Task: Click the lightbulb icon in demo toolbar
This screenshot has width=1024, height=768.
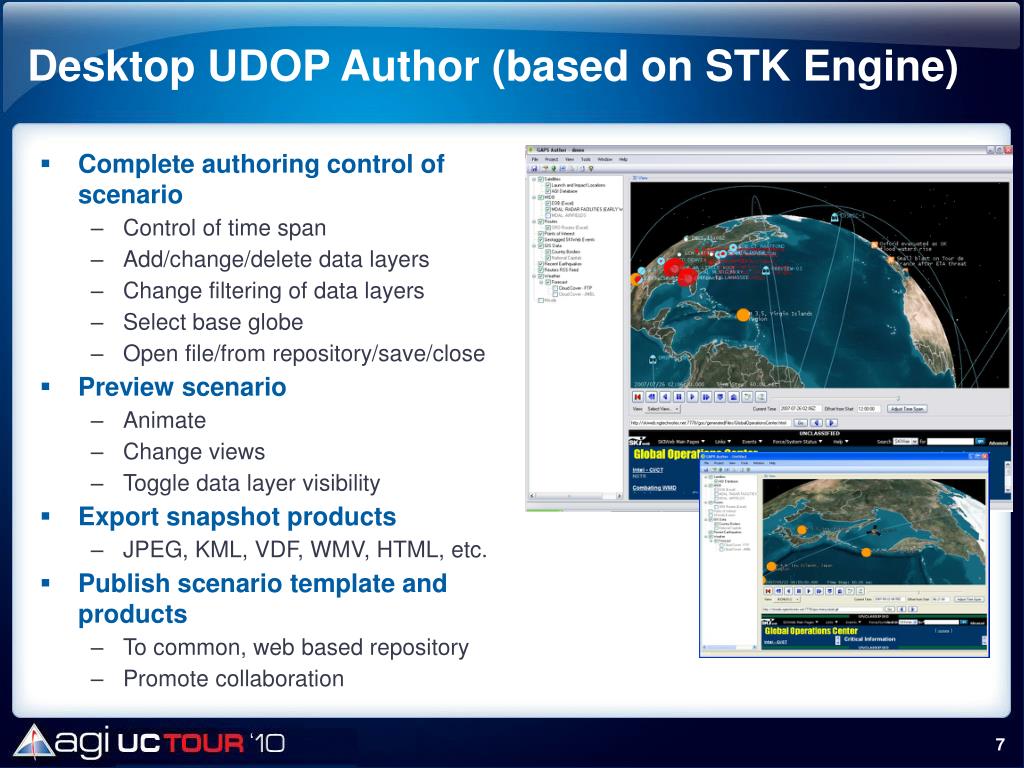Action: 591,168
